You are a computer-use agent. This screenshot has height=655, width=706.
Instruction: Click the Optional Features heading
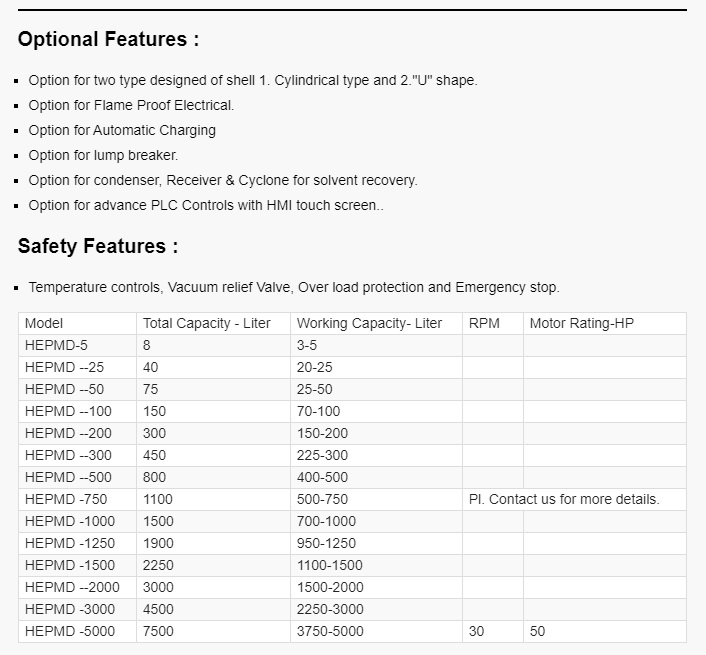(108, 40)
